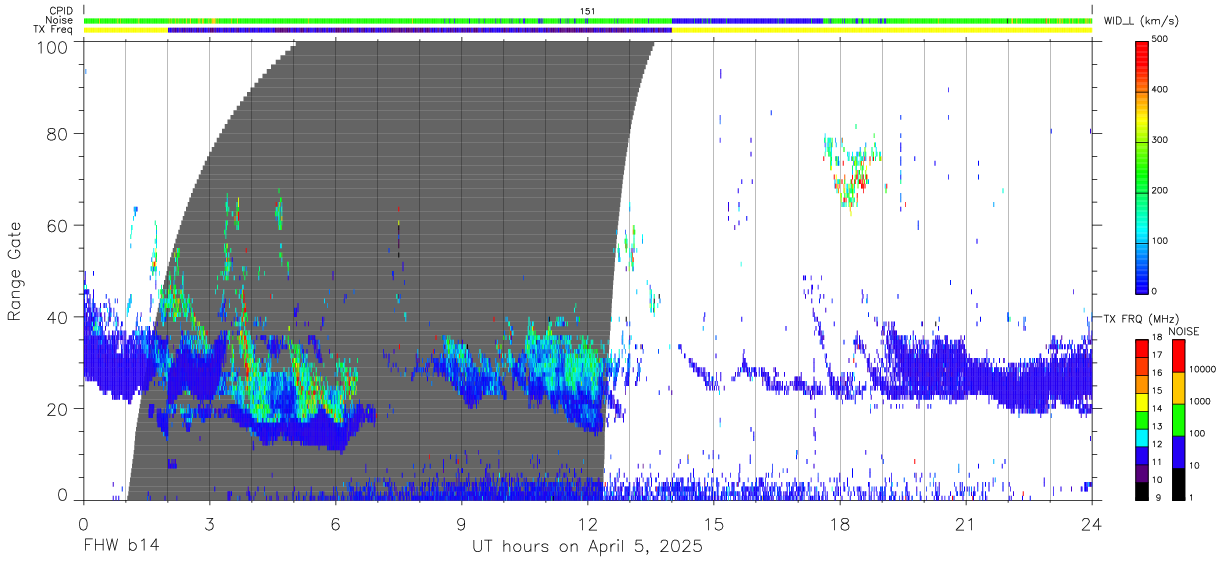Image resolution: width=1228 pixels, height=567 pixels.
Task: Click the y-axis tick label 40
Action: click(59, 317)
